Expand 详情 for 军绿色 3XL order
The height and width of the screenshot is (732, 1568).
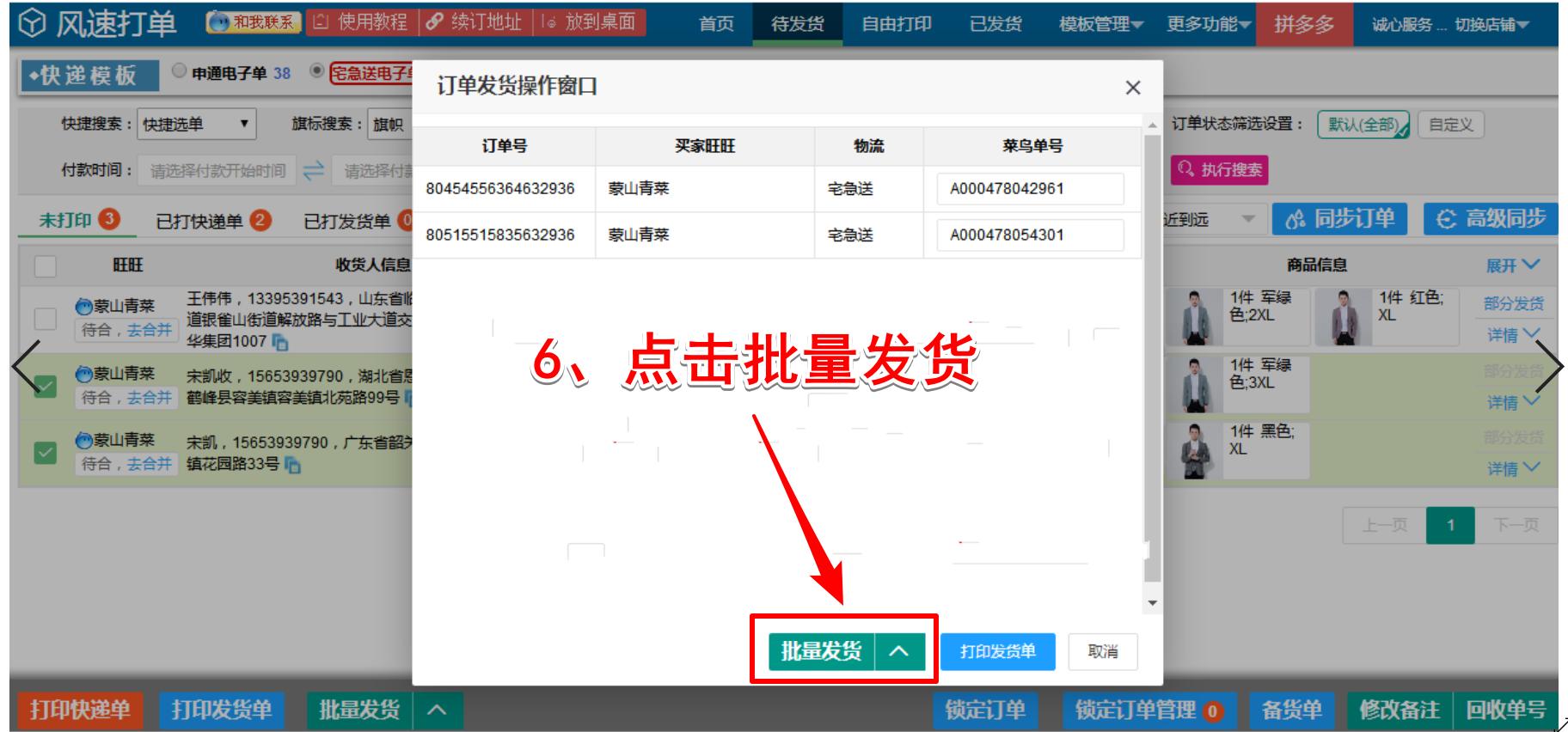point(1514,402)
